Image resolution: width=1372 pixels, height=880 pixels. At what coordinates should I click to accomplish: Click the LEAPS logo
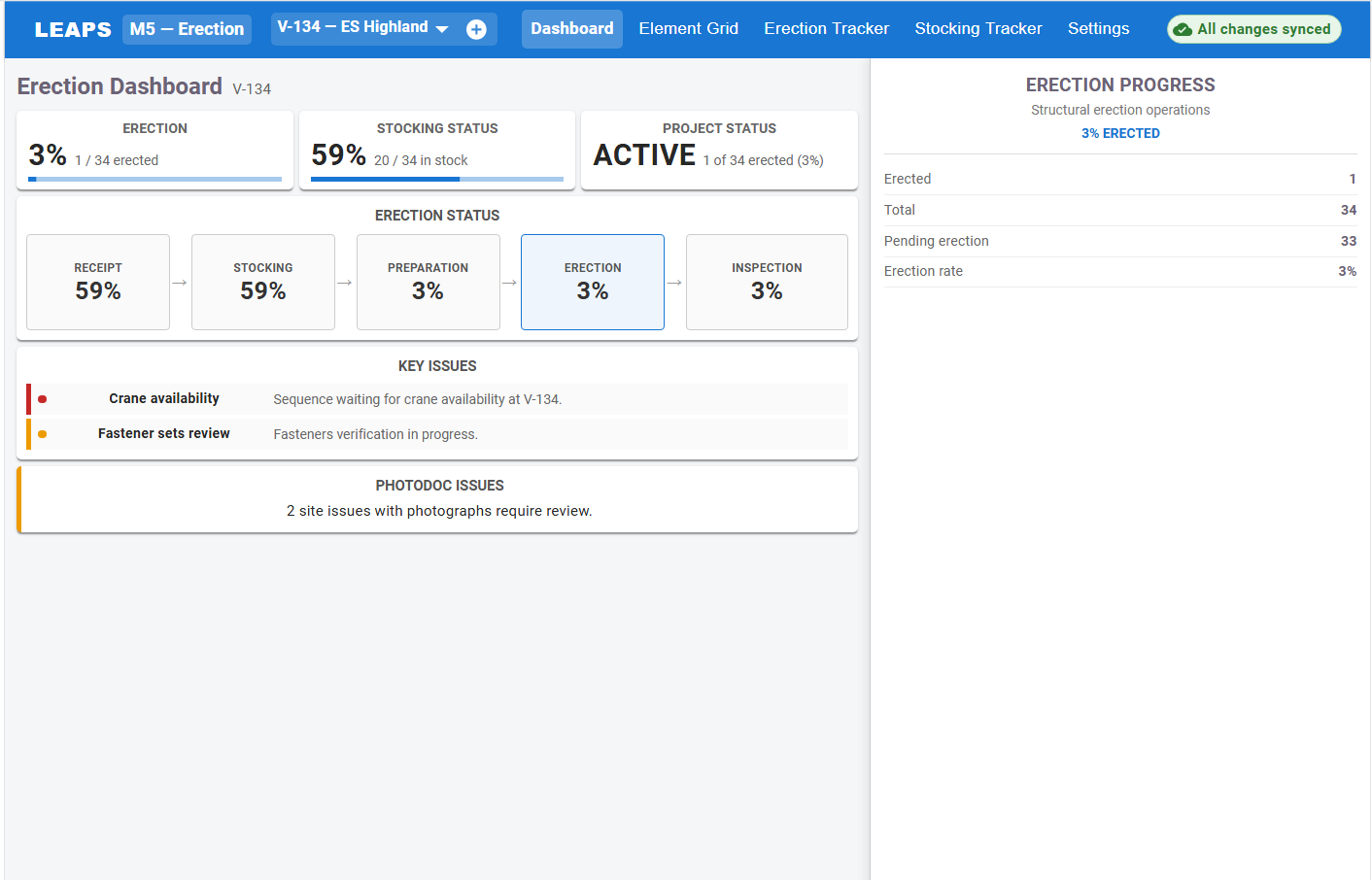click(73, 30)
